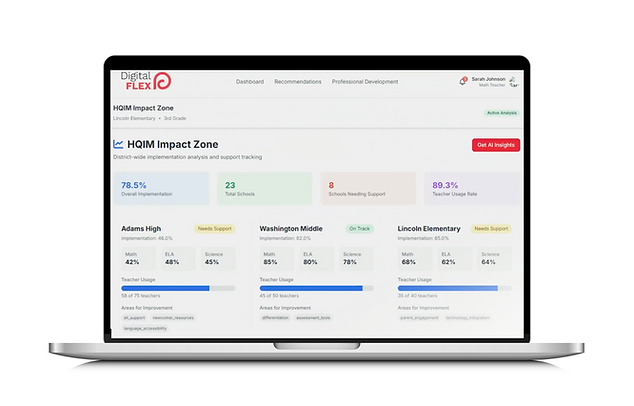634x406 pixels.
Task: Click Sarah Johnson's profile avatar
Action: click(x=514, y=82)
